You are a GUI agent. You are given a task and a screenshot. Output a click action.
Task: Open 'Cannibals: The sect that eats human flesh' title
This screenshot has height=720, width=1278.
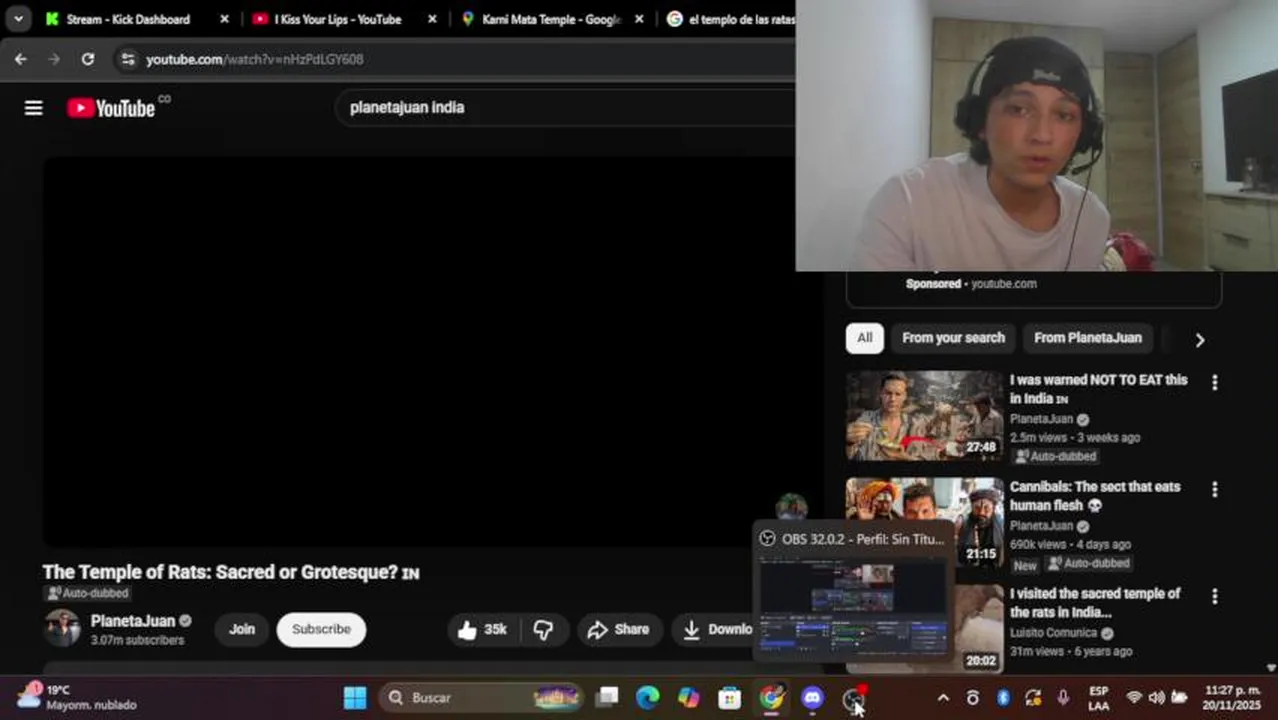[1095, 496]
